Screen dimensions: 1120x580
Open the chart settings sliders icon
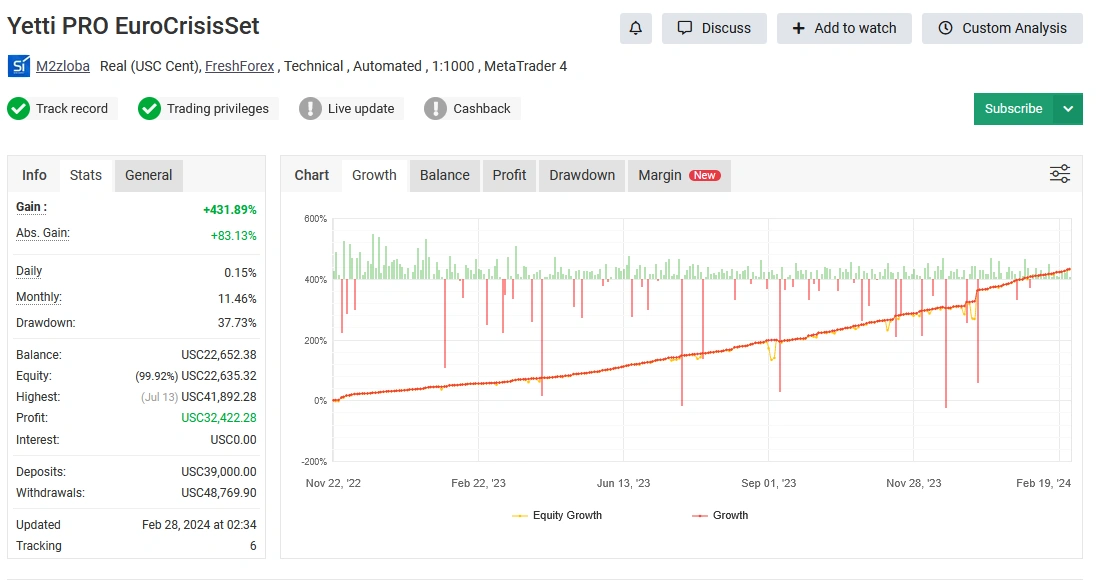(1059, 174)
